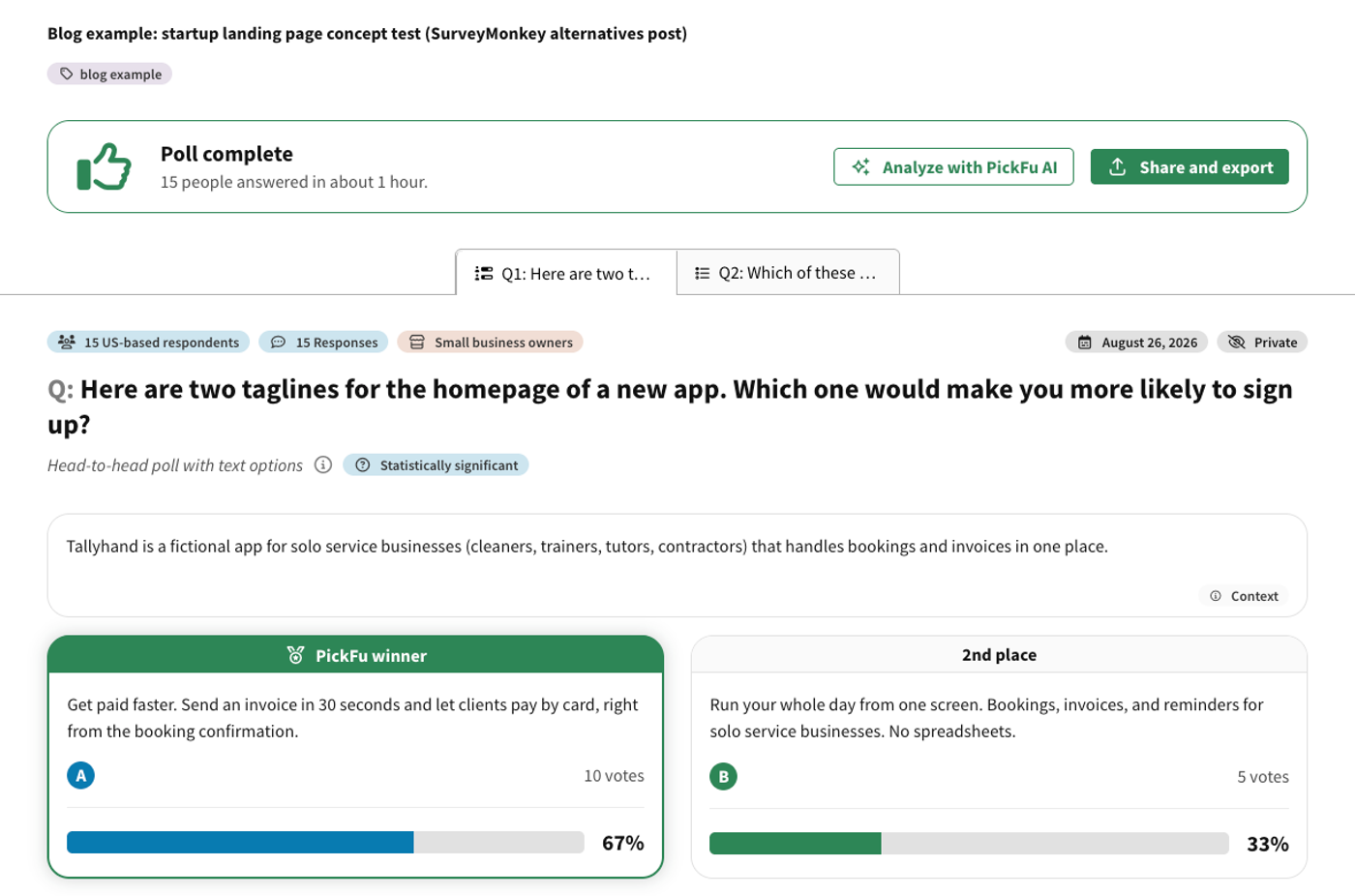Click the Tallyhand context description

pyautogui.click(x=587, y=546)
